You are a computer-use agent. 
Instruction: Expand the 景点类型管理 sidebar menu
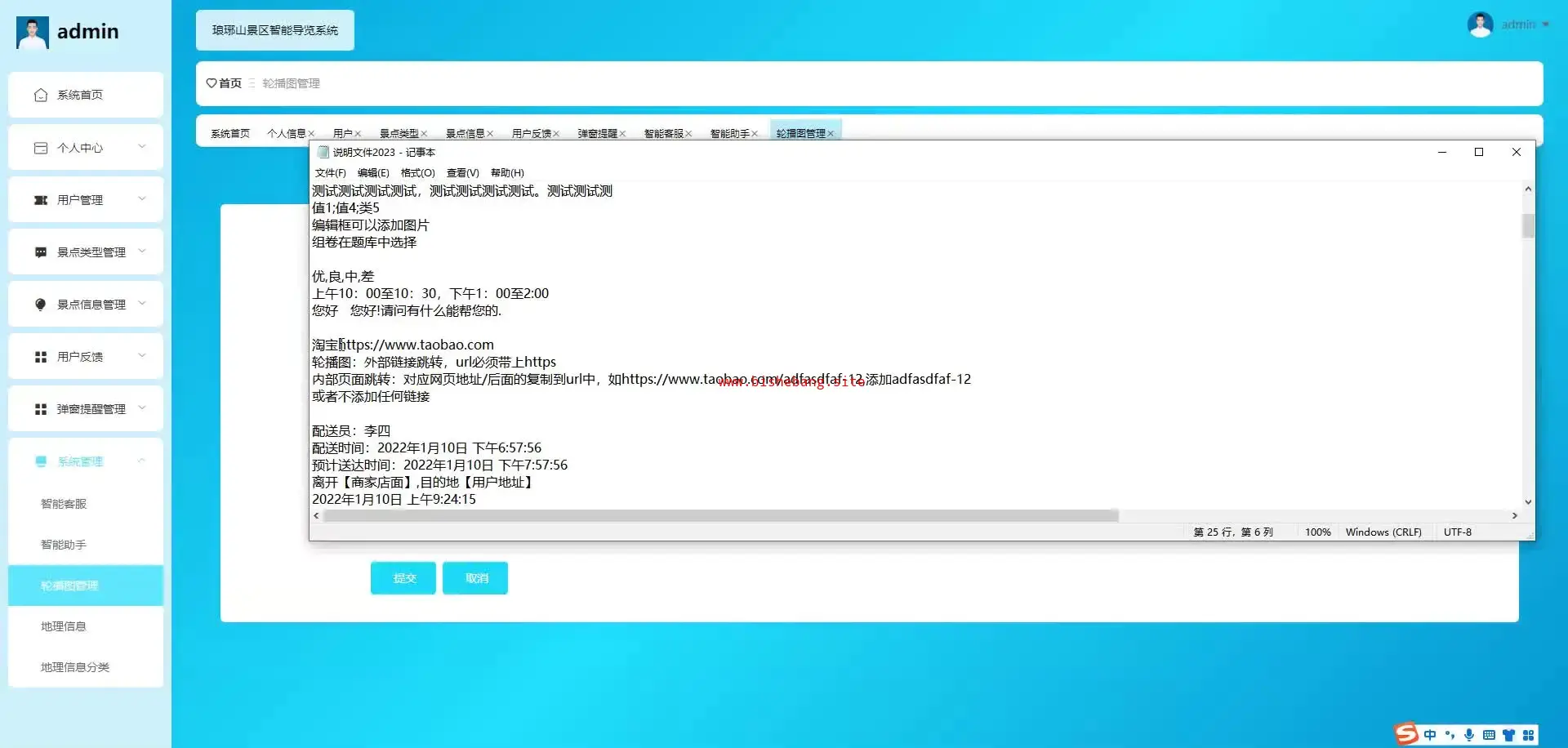point(142,252)
